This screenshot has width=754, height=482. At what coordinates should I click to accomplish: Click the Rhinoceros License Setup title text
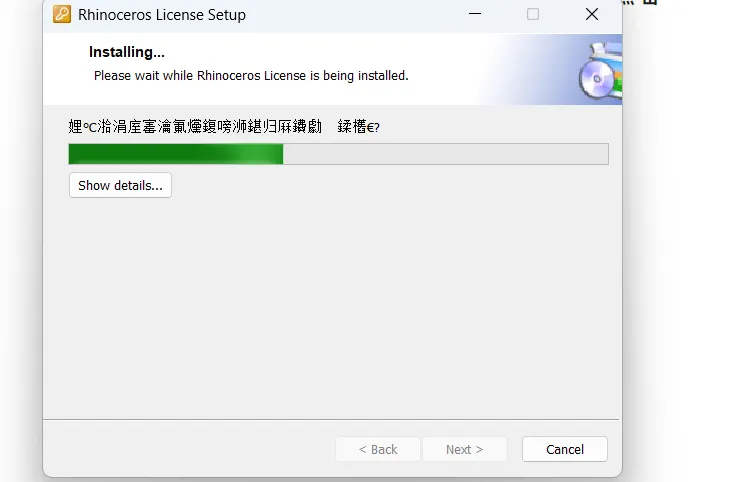[x=162, y=15]
